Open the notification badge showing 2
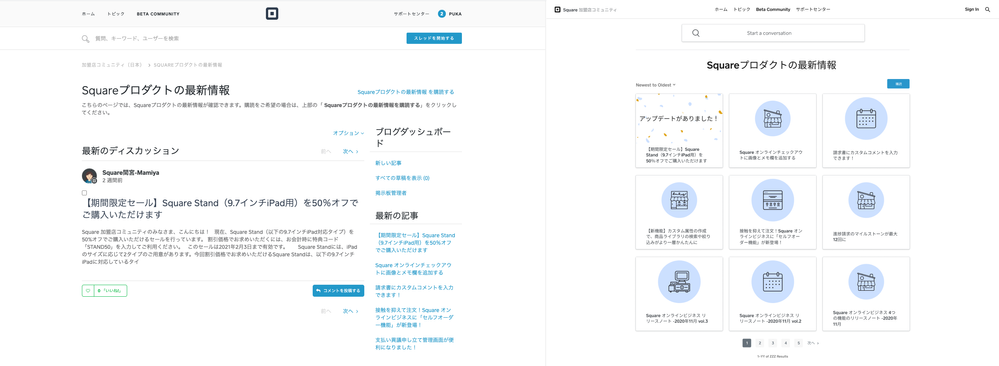Screen dimensions: 999x366 (442, 13)
